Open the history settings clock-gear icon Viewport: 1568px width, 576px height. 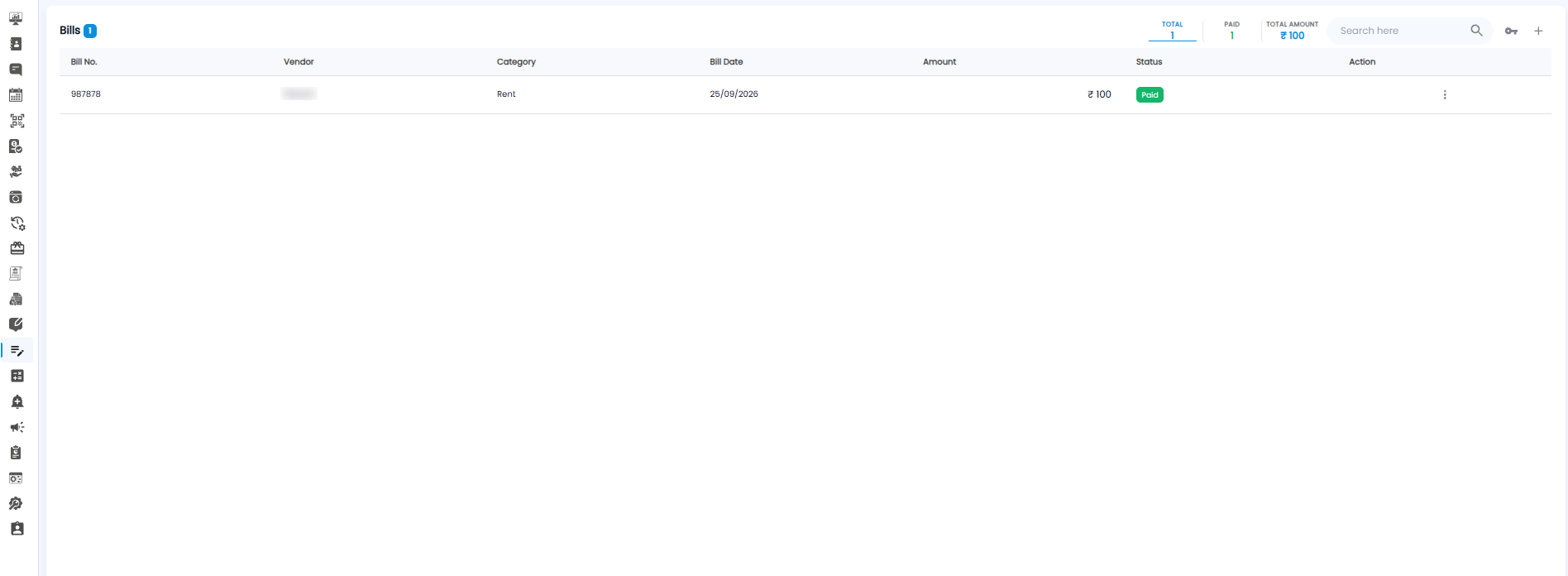click(17, 223)
